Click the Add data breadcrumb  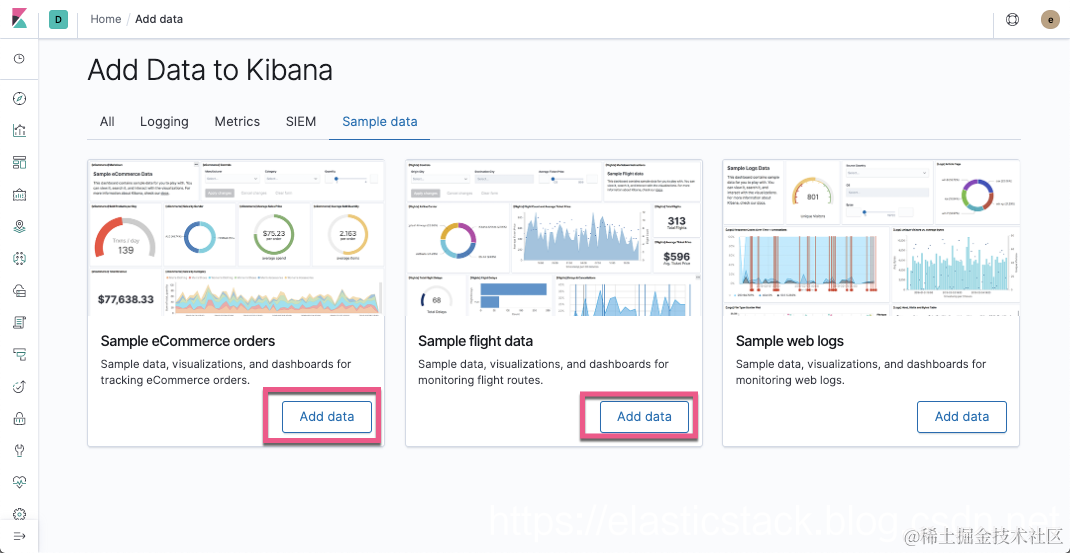(159, 19)
